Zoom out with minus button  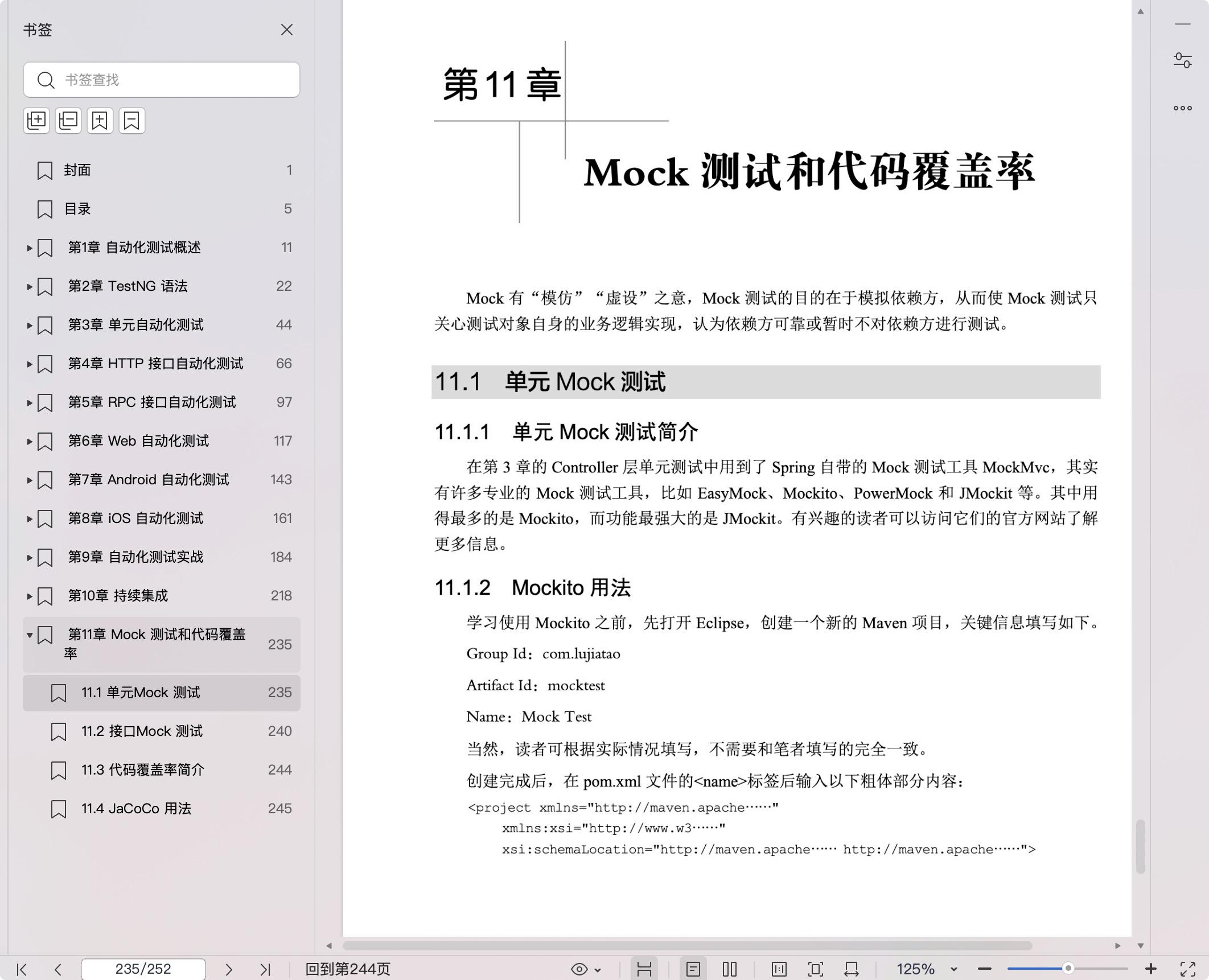(x=985, y=969)
